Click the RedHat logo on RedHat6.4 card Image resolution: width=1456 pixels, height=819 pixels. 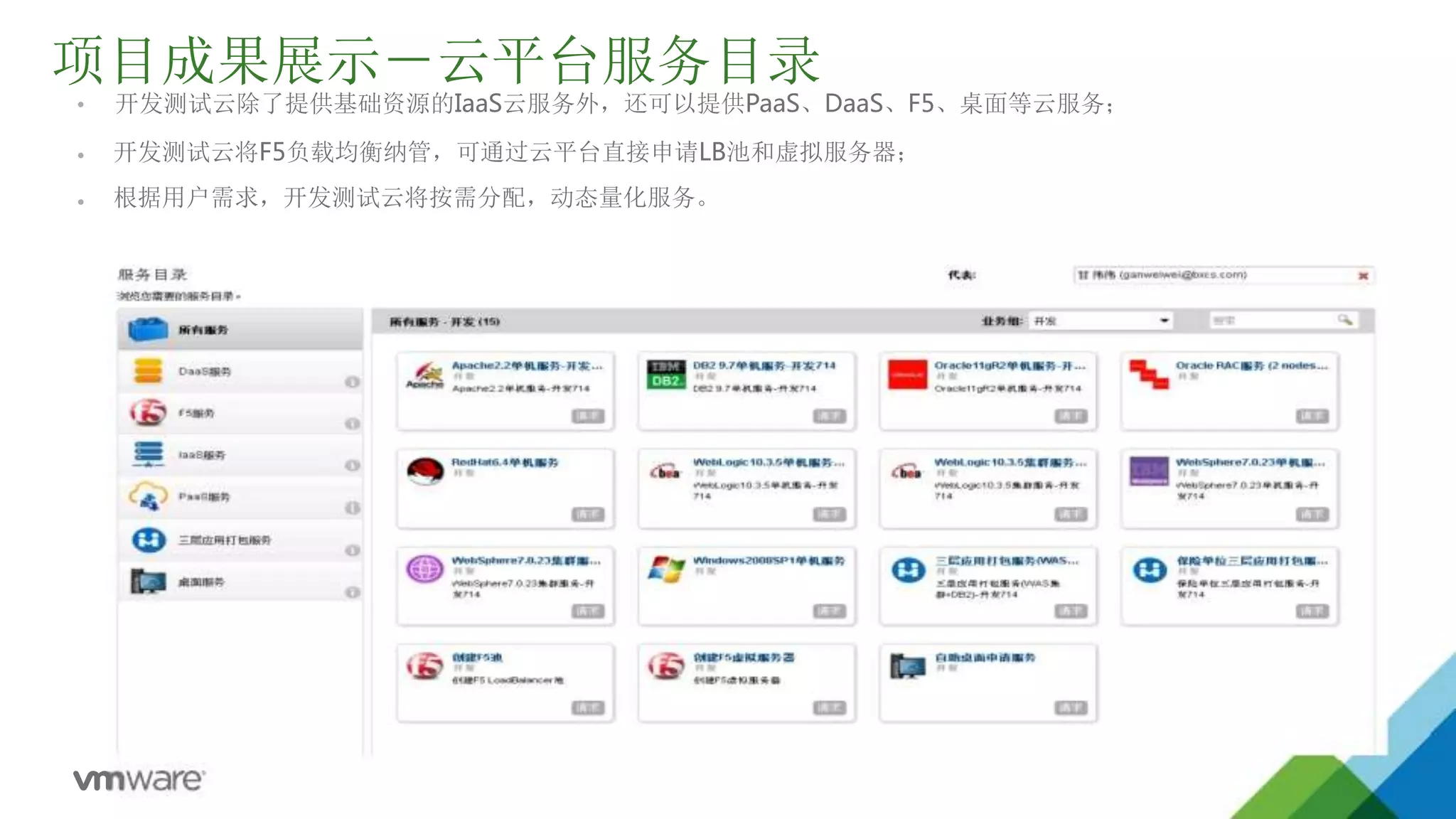(x=425, y=471)
